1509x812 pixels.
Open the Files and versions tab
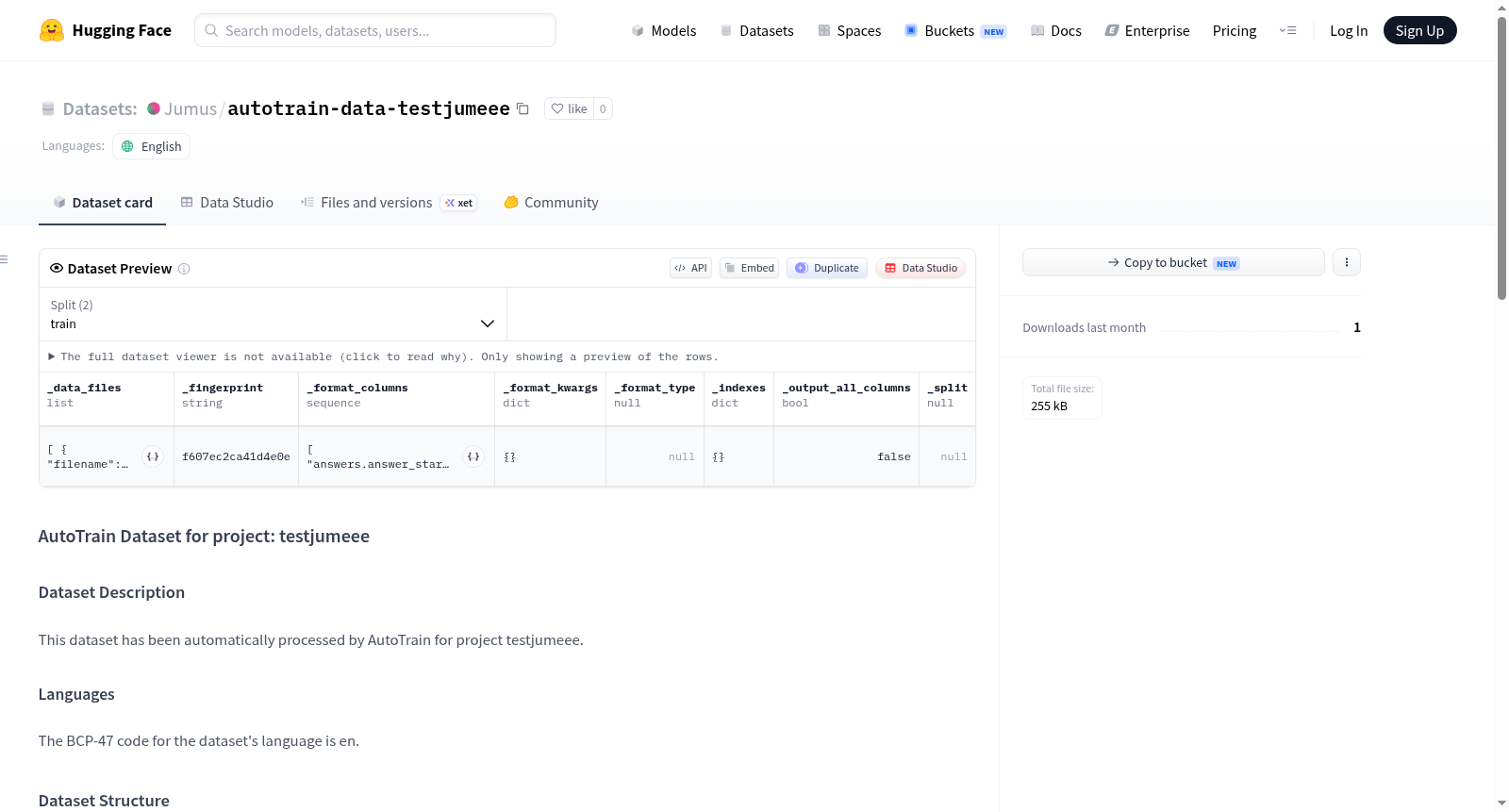389,203
